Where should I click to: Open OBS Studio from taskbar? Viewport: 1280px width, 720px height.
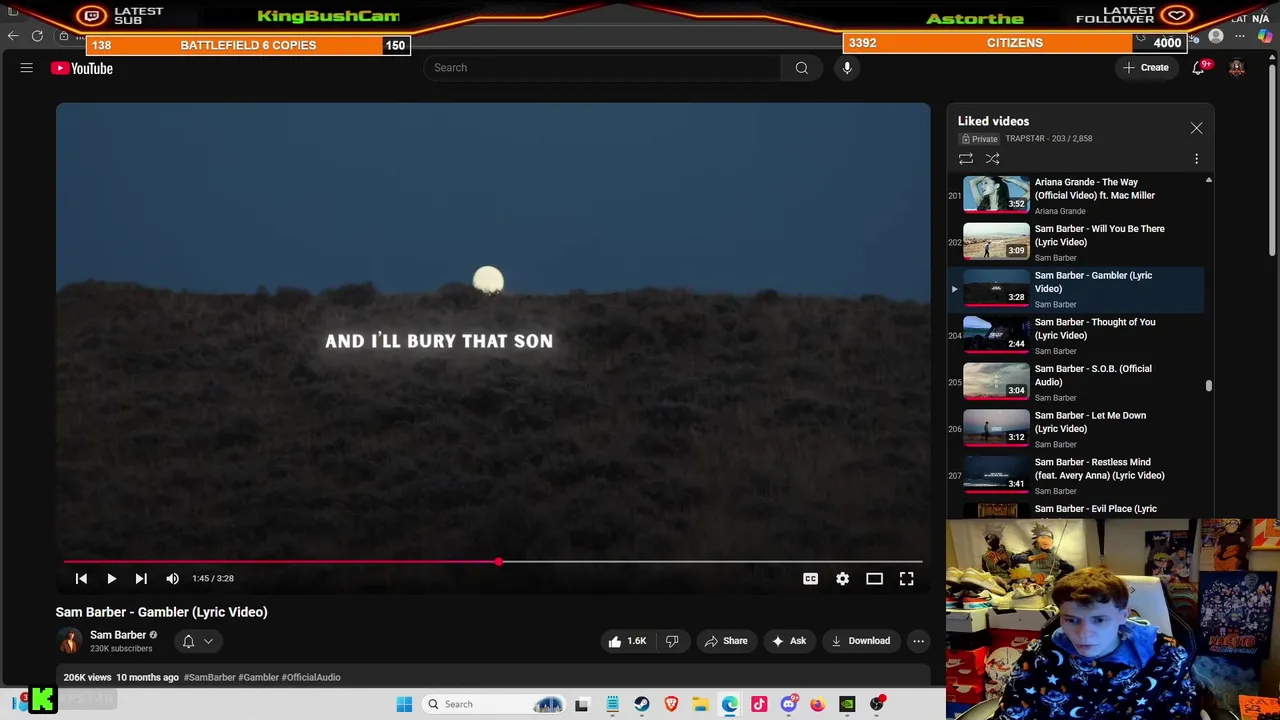(x=877, y=704)
